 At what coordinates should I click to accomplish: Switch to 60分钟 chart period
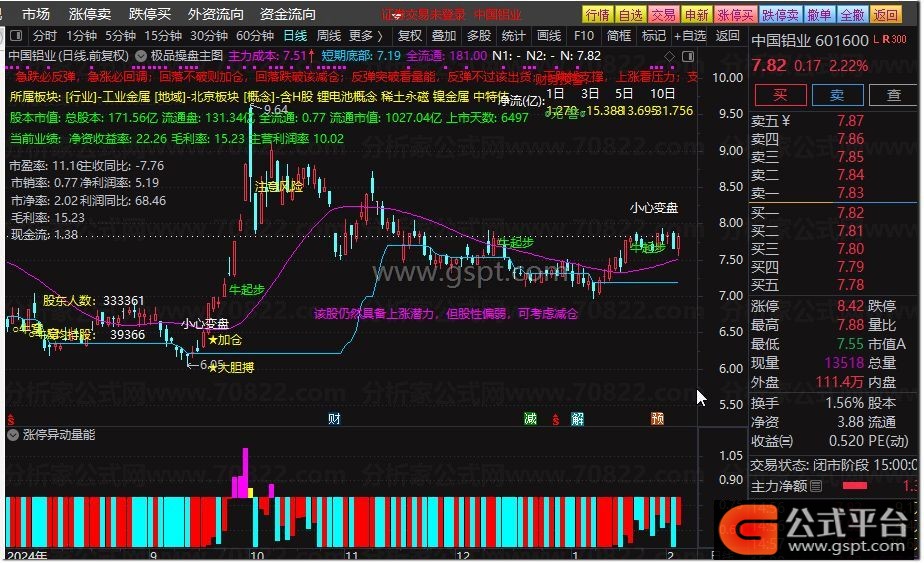pos(255,36)
